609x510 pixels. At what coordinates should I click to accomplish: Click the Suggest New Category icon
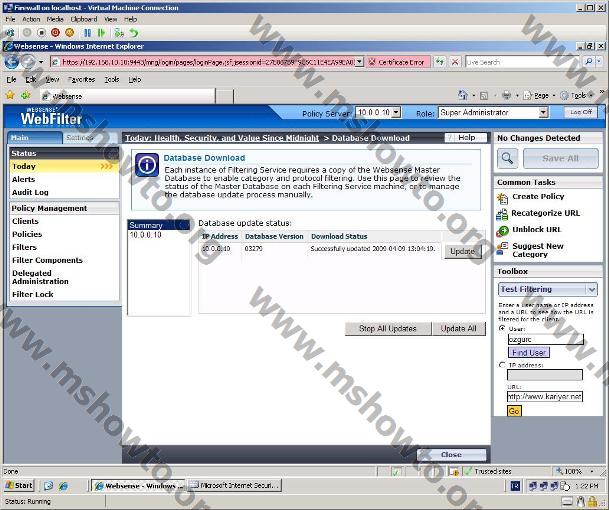[502, 249]
